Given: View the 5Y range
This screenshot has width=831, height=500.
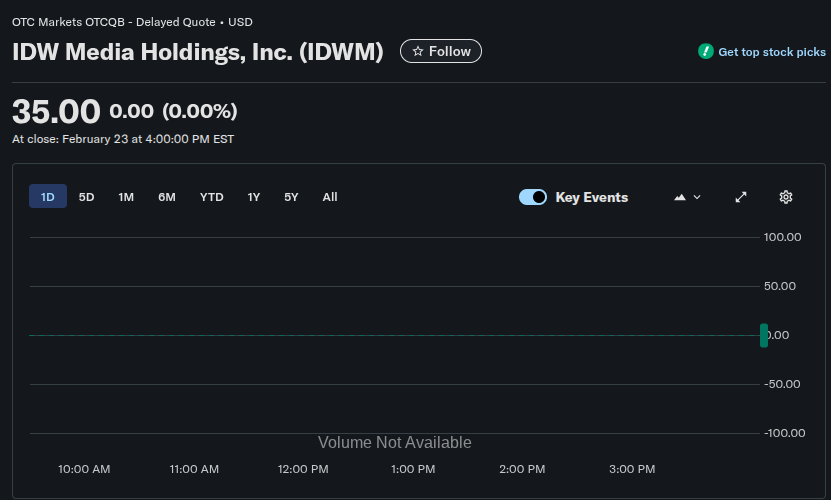Looking at the screenshot, I should click(291, 197).
